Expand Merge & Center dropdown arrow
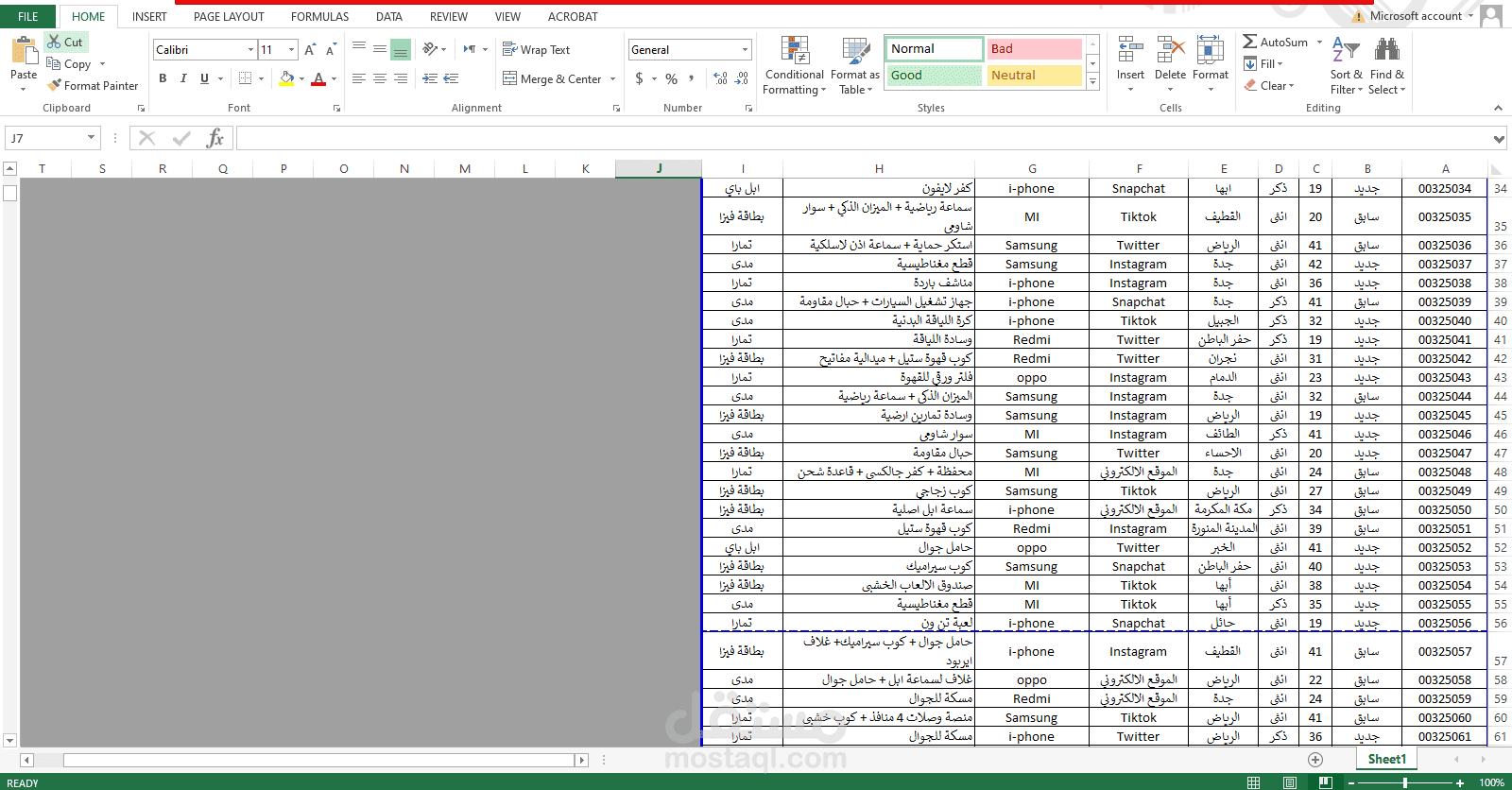 tap(613, 79)
